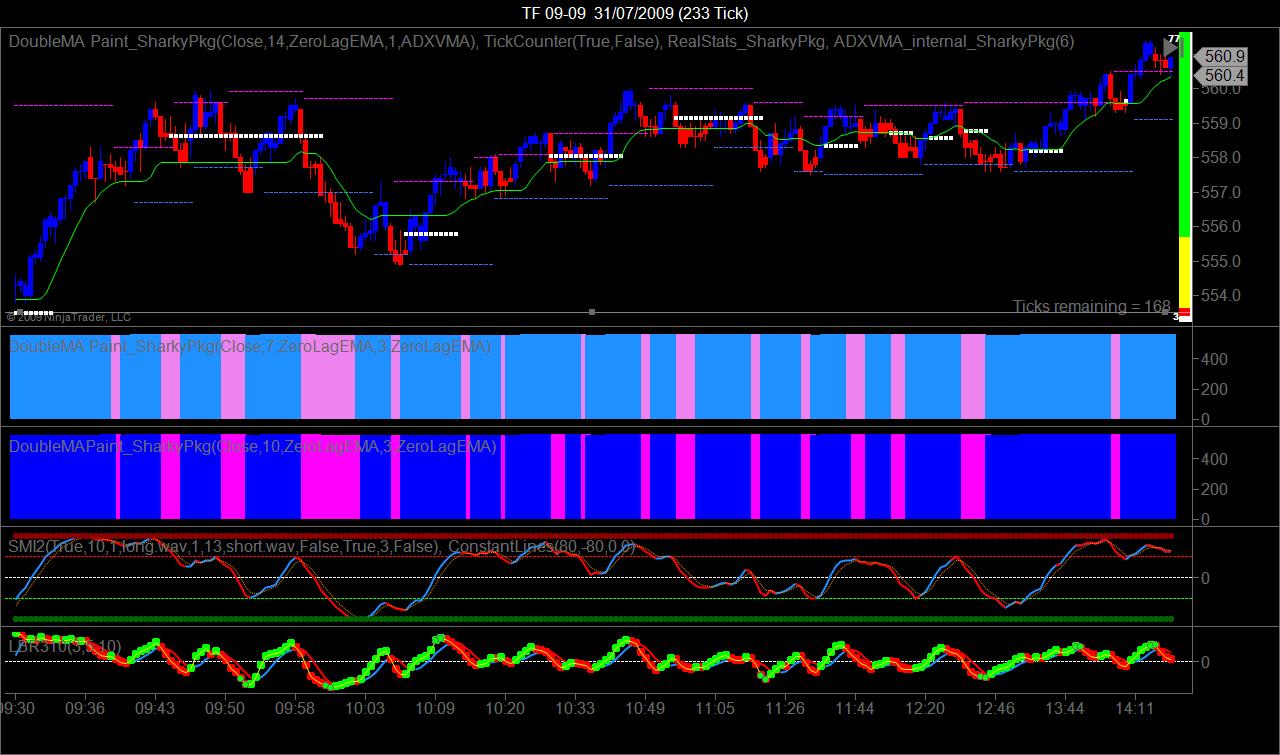Click the 13:44 time axis label

point(1064,708)
